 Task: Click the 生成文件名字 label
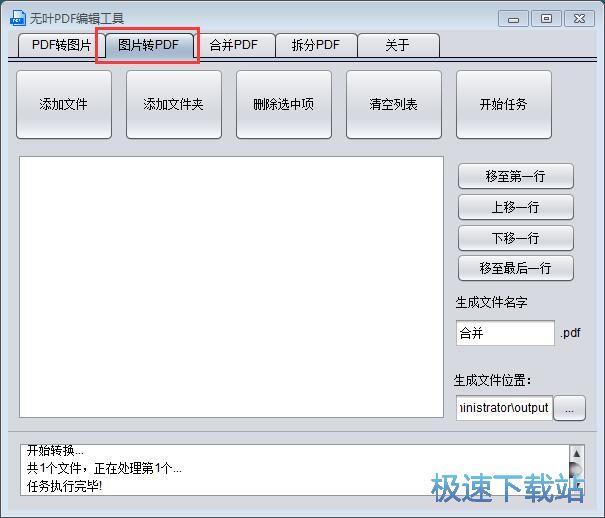click(491, 302)
